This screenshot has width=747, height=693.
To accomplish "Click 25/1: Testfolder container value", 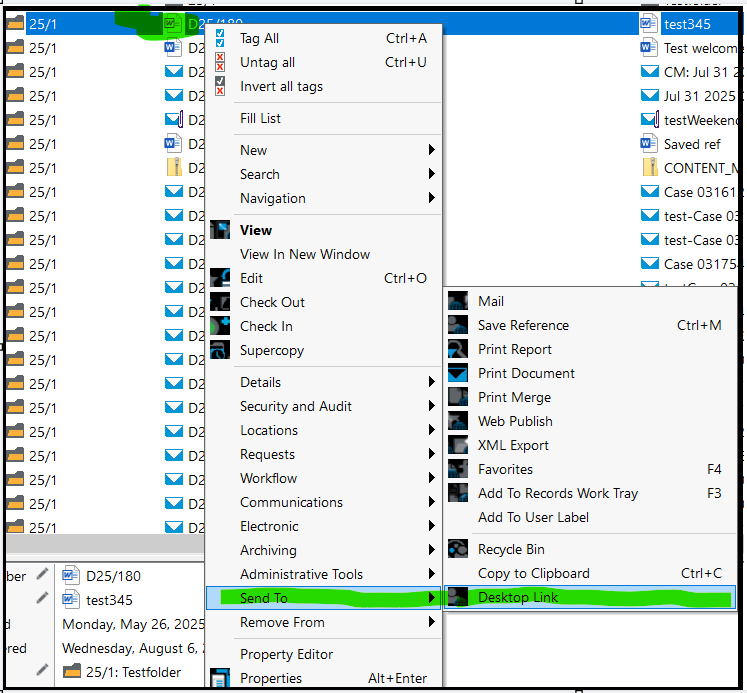I will (133, 672).
